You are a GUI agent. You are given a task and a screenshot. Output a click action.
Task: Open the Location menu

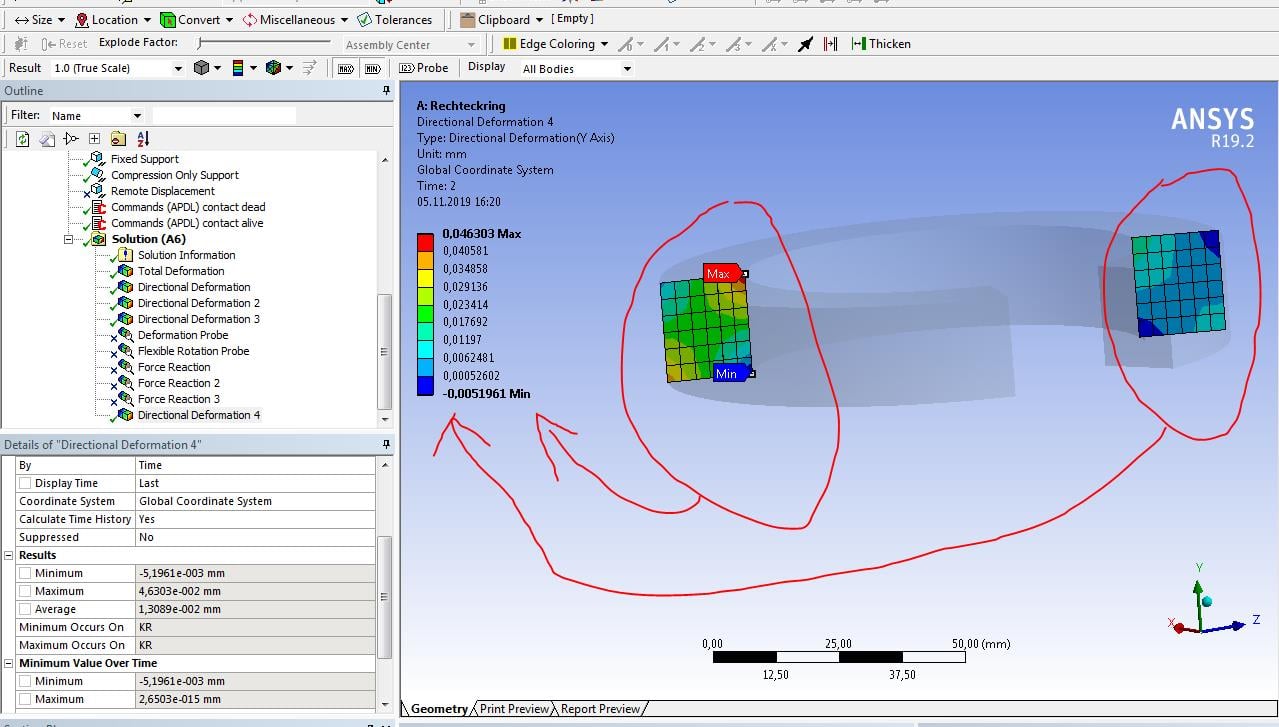(113, 19)
